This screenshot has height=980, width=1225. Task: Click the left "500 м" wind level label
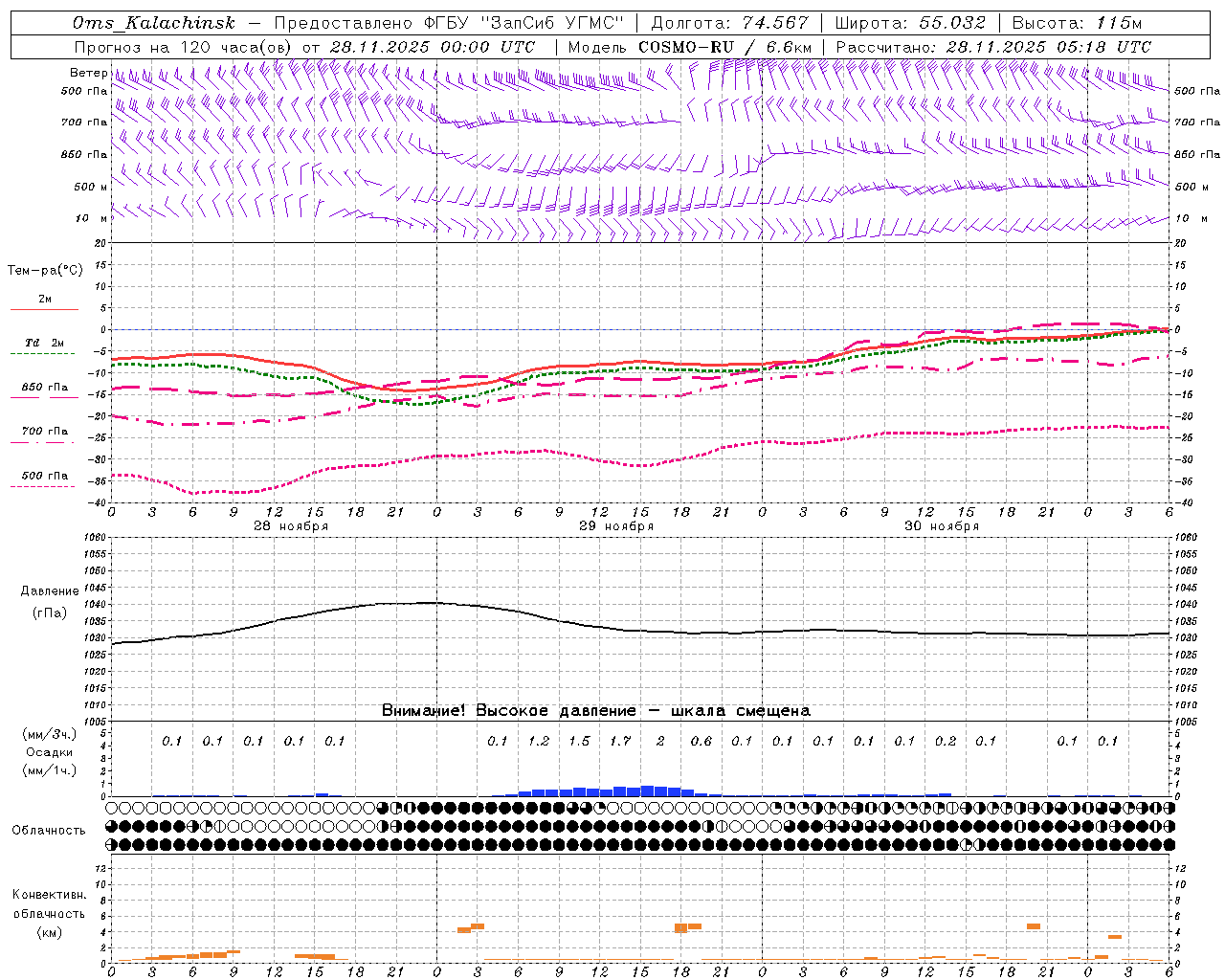[x=90, y=187]
